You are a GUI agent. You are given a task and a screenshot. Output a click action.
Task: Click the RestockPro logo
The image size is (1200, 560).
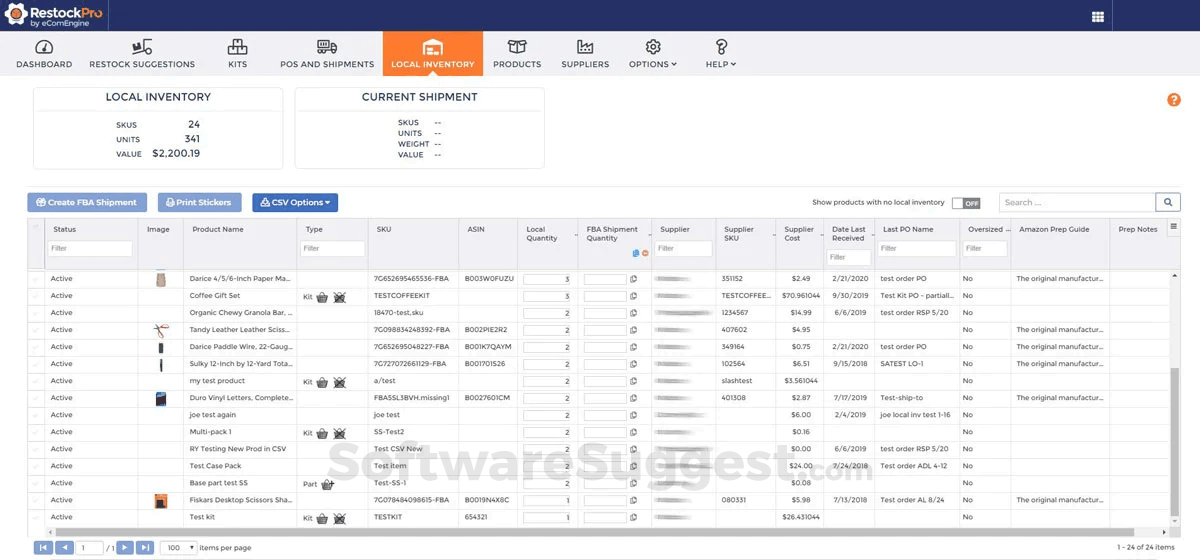[53, 16]
